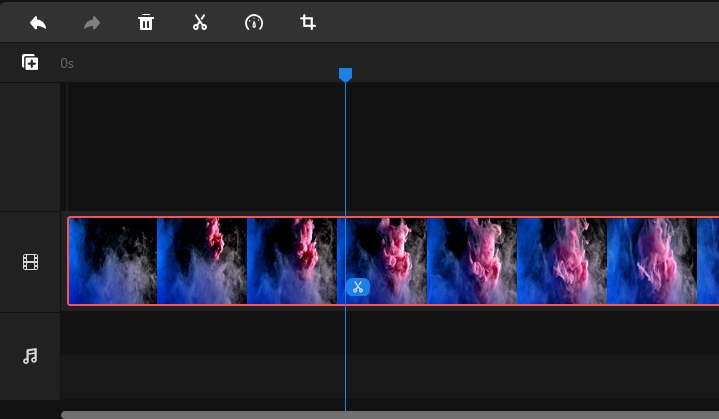Open the speed gauge control
The image size is (719, 419).
pyautogui.click(x=254, y=22)
